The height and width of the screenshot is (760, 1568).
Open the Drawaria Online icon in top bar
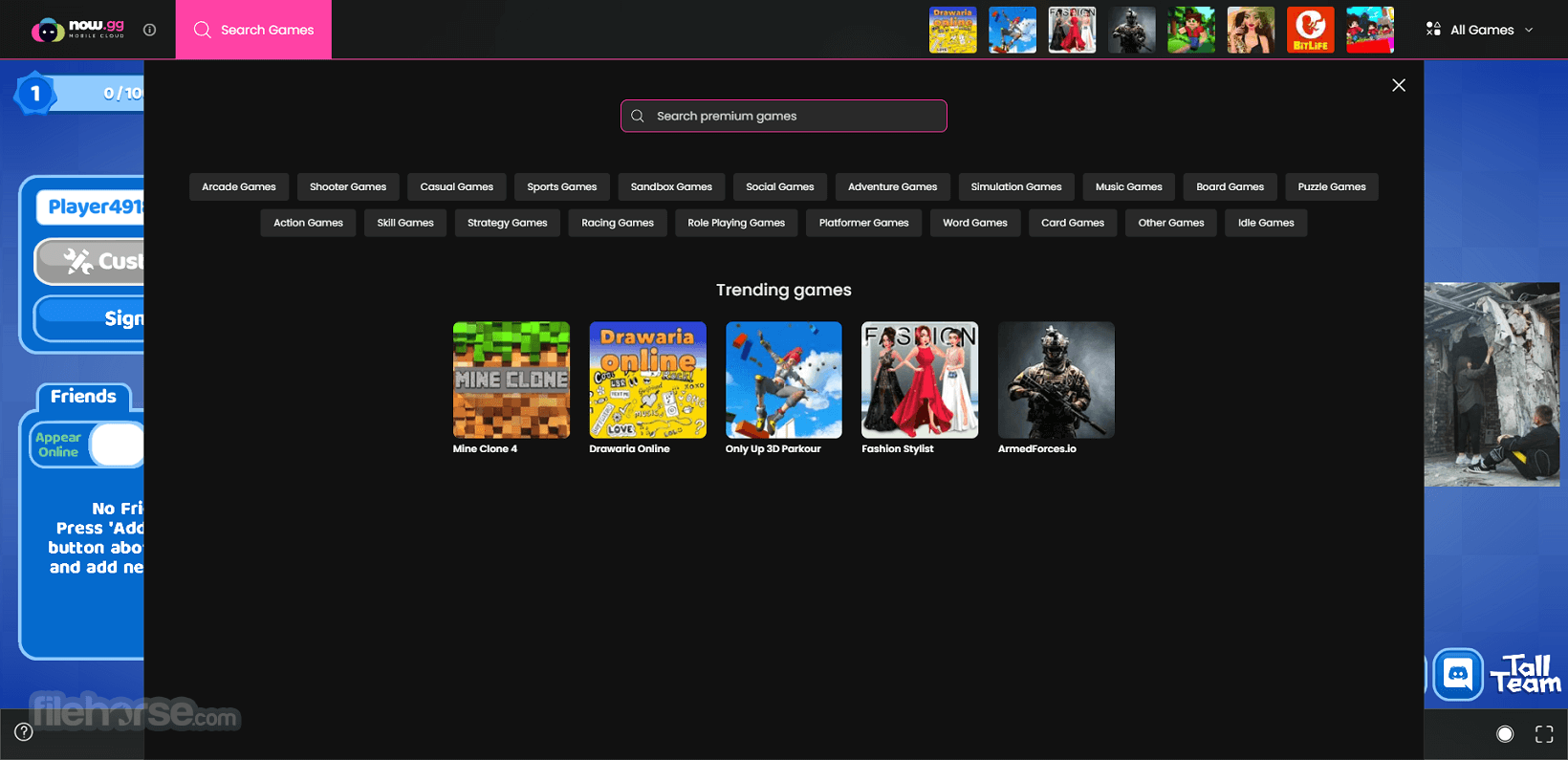click(952, 30)
